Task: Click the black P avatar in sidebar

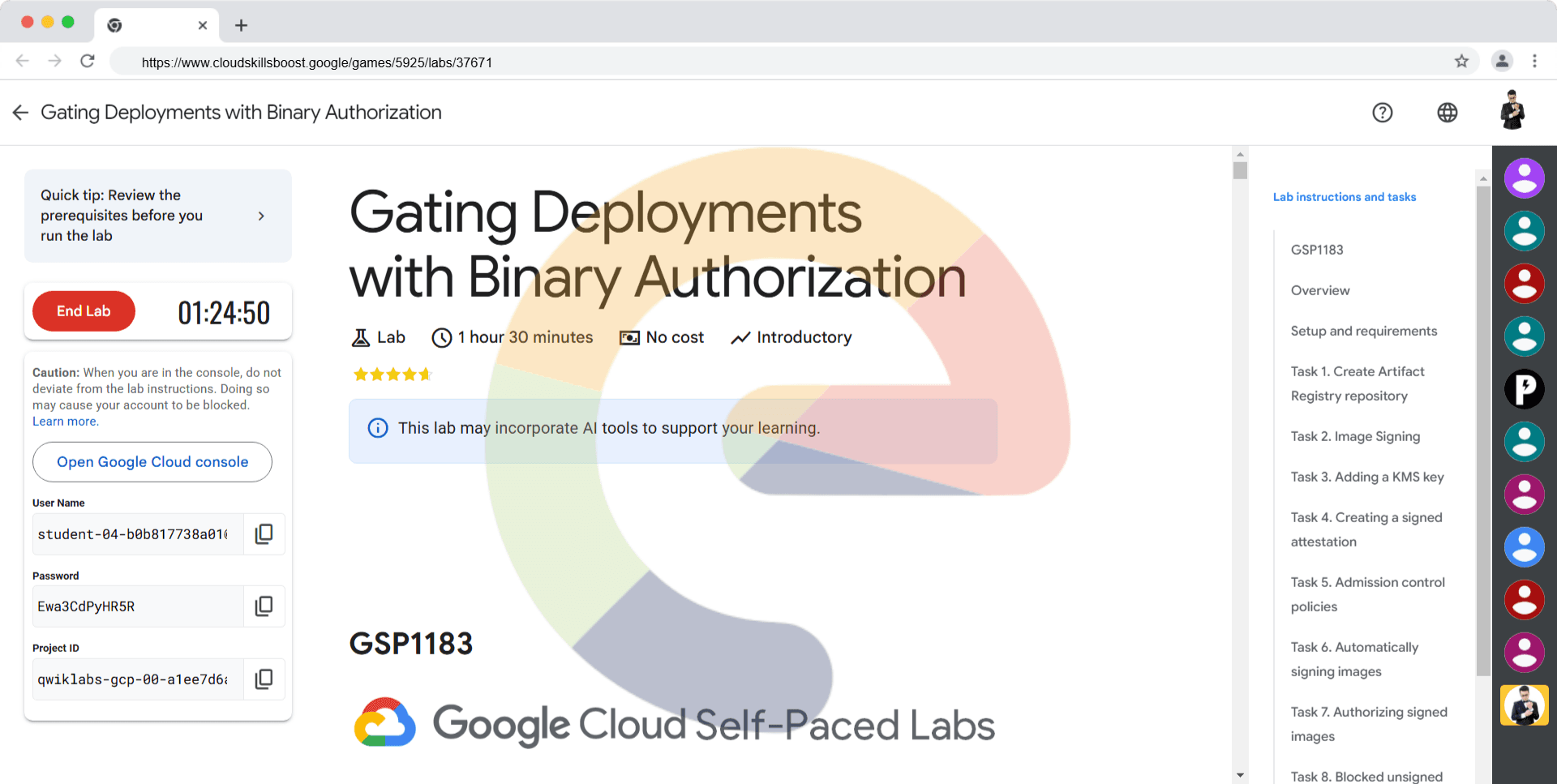Action: point(1524,389)
